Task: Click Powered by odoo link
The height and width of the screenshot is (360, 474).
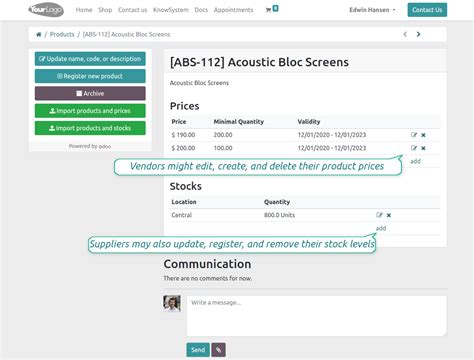Action: point(90,146)
